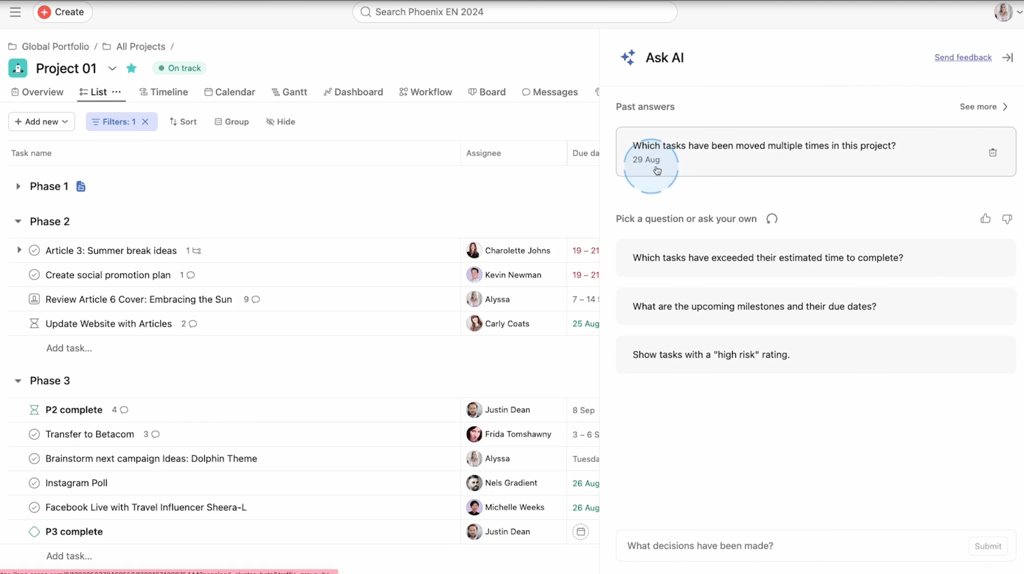The width and height of the screenshot is (1024, 574).
Task: Open the Filters: 1 control
Action: (x=114, y=121)
